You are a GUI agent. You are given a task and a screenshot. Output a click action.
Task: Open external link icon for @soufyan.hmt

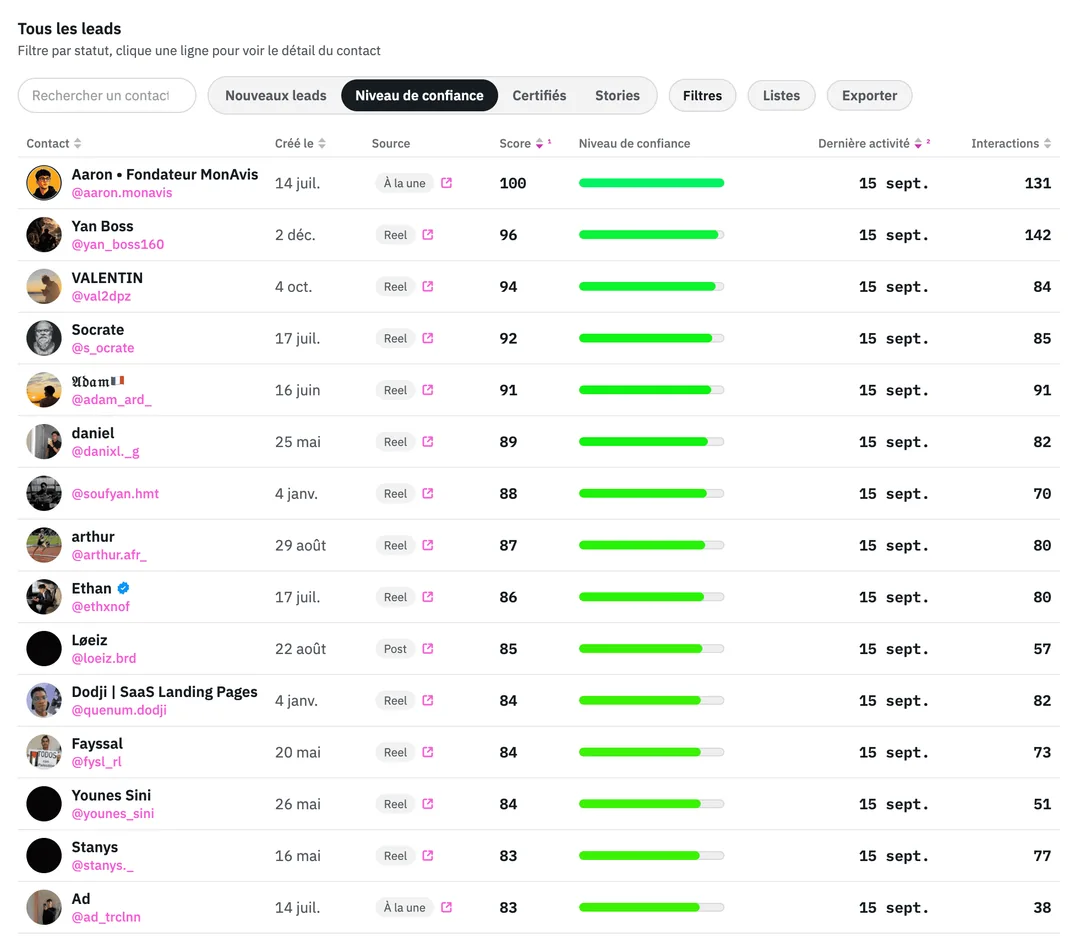click(x=428, y=493)
